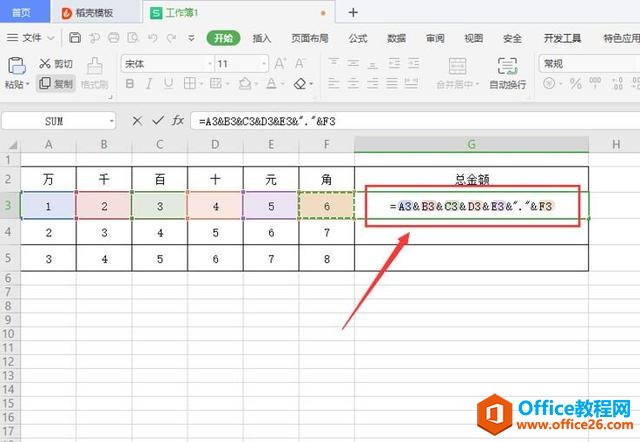The image size is (640, 442).
Task: Open the 文件 menu dropdown arrow
Action: [51, 38]
